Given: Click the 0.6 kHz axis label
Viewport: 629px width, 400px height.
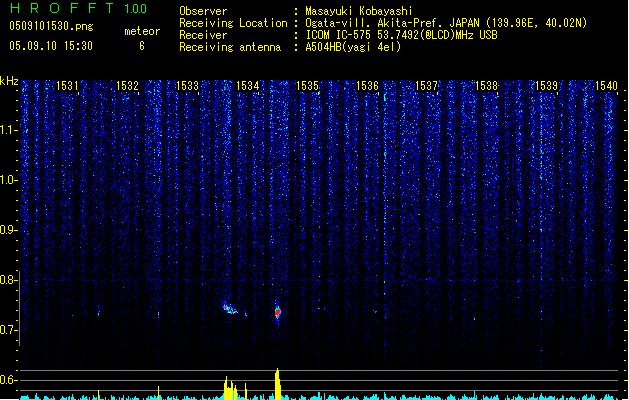Looking at the screenshot, I should point(8,380).
